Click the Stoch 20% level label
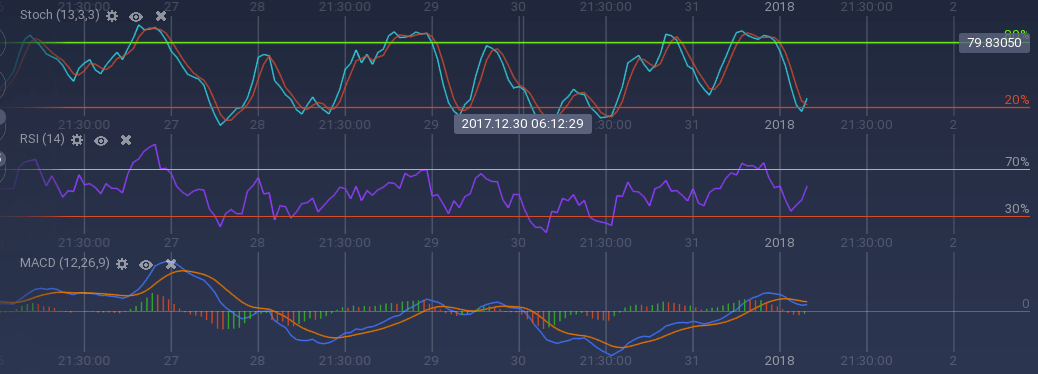 (x=1017, y=100)
